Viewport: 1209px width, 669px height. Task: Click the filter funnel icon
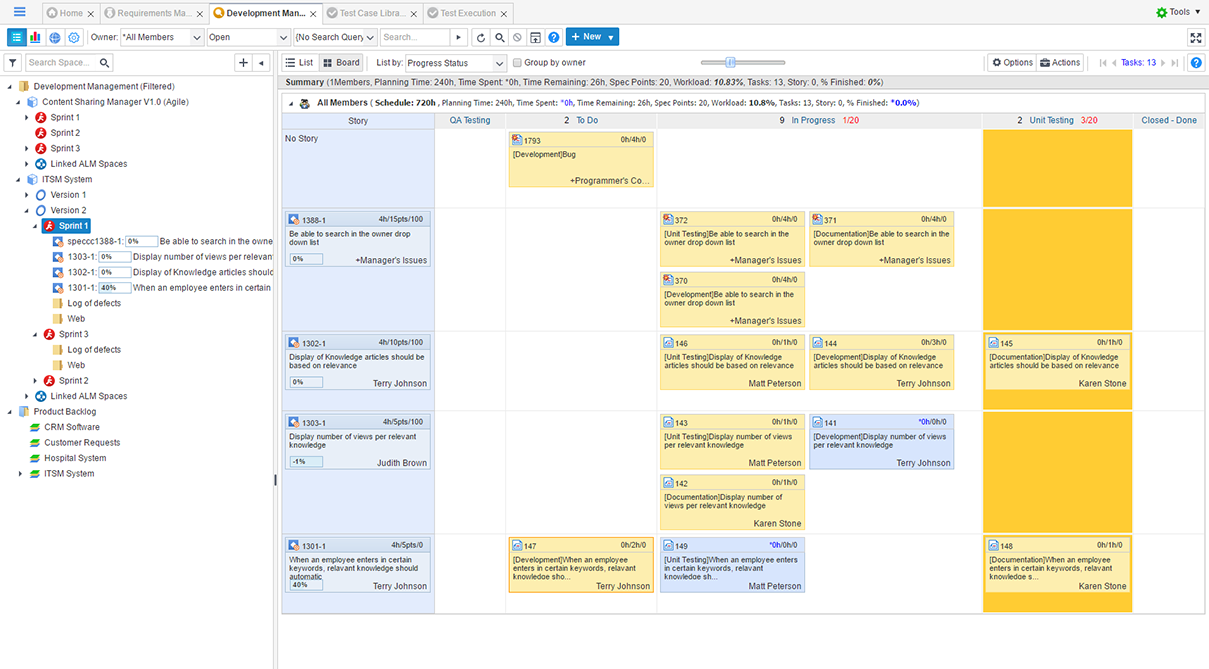(13, 63)
